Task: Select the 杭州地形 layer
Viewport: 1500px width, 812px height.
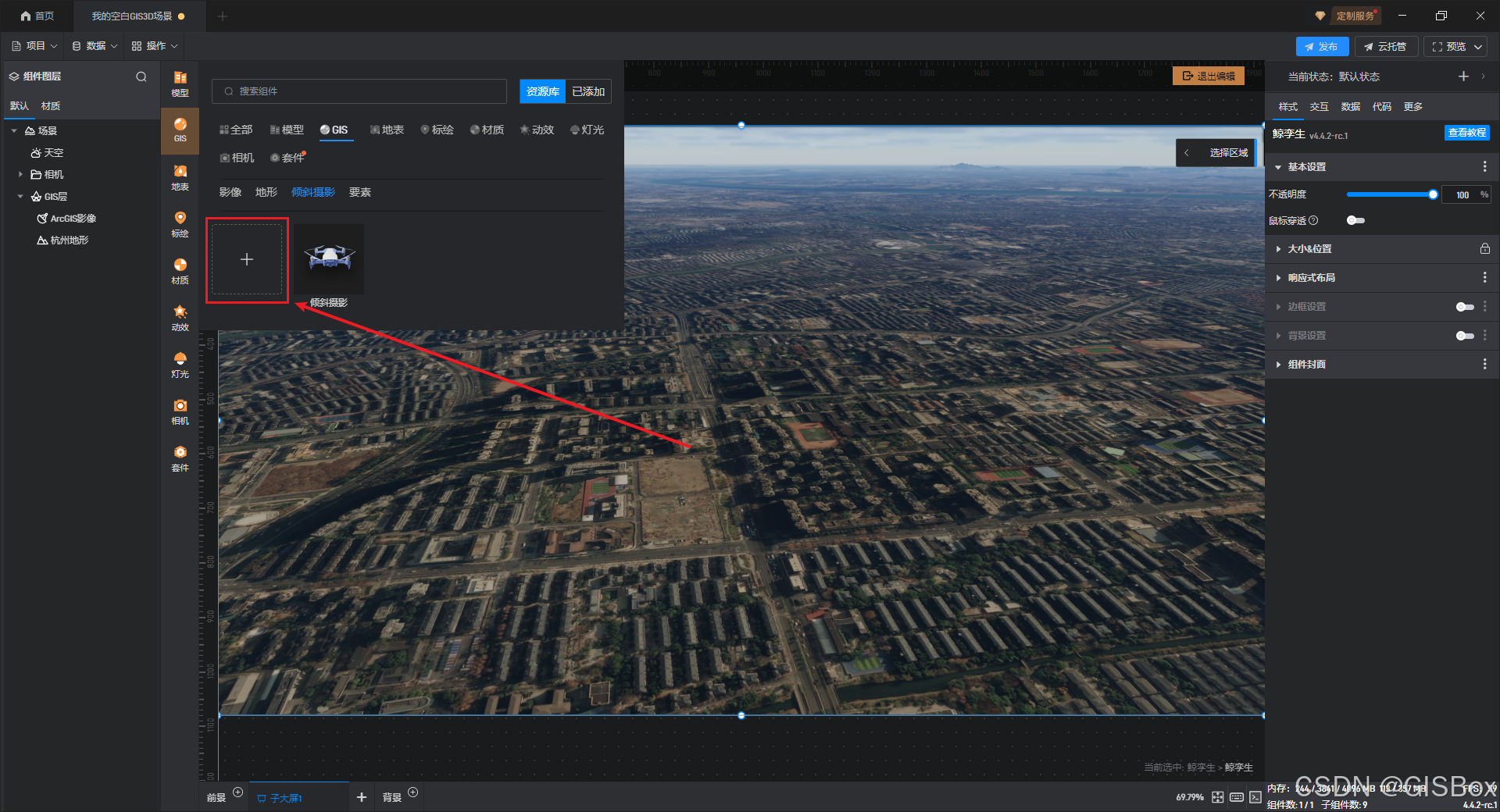Action: pos(63,240)
